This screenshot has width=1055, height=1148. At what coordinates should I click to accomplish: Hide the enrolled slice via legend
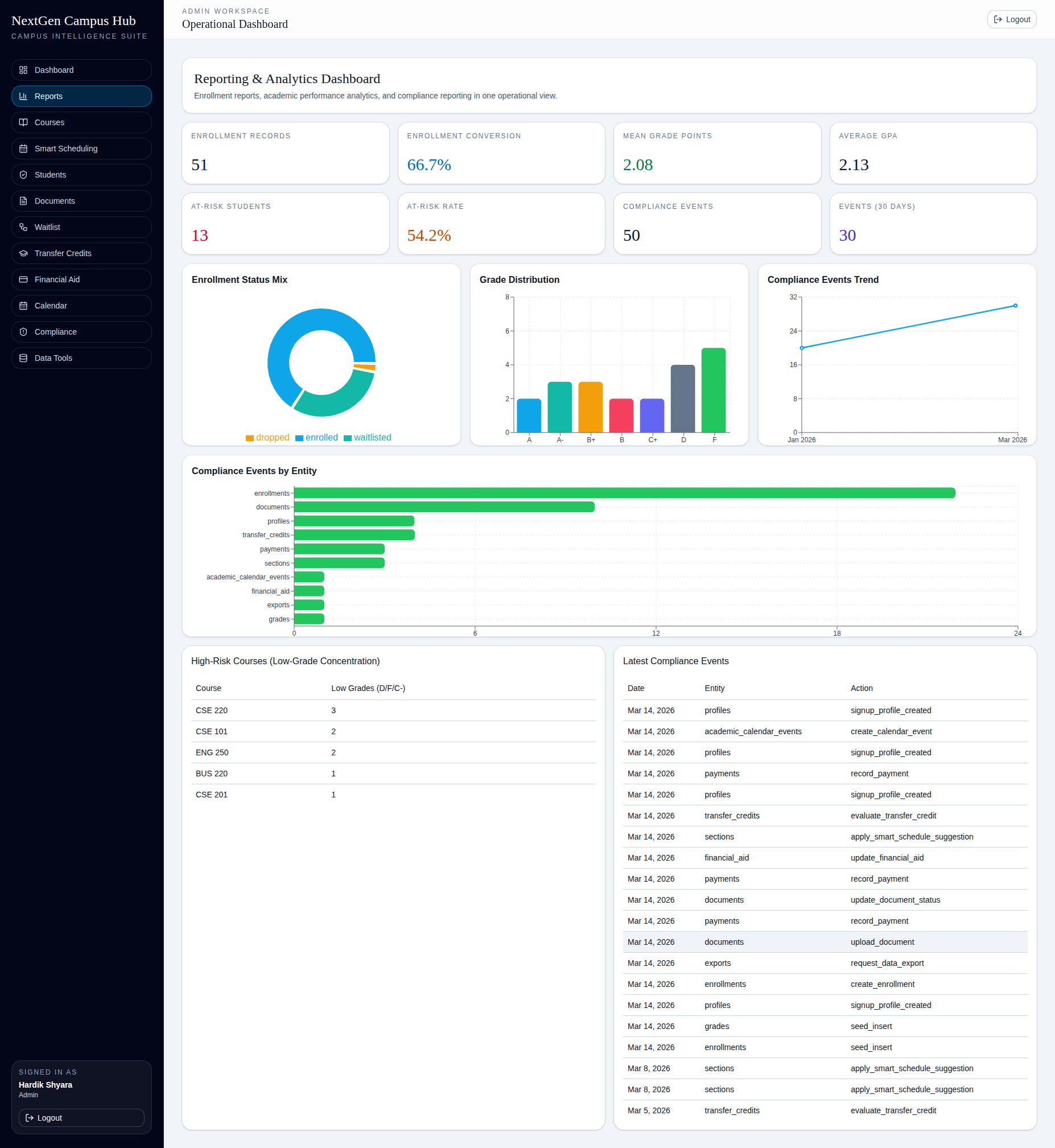click(317, 437)
